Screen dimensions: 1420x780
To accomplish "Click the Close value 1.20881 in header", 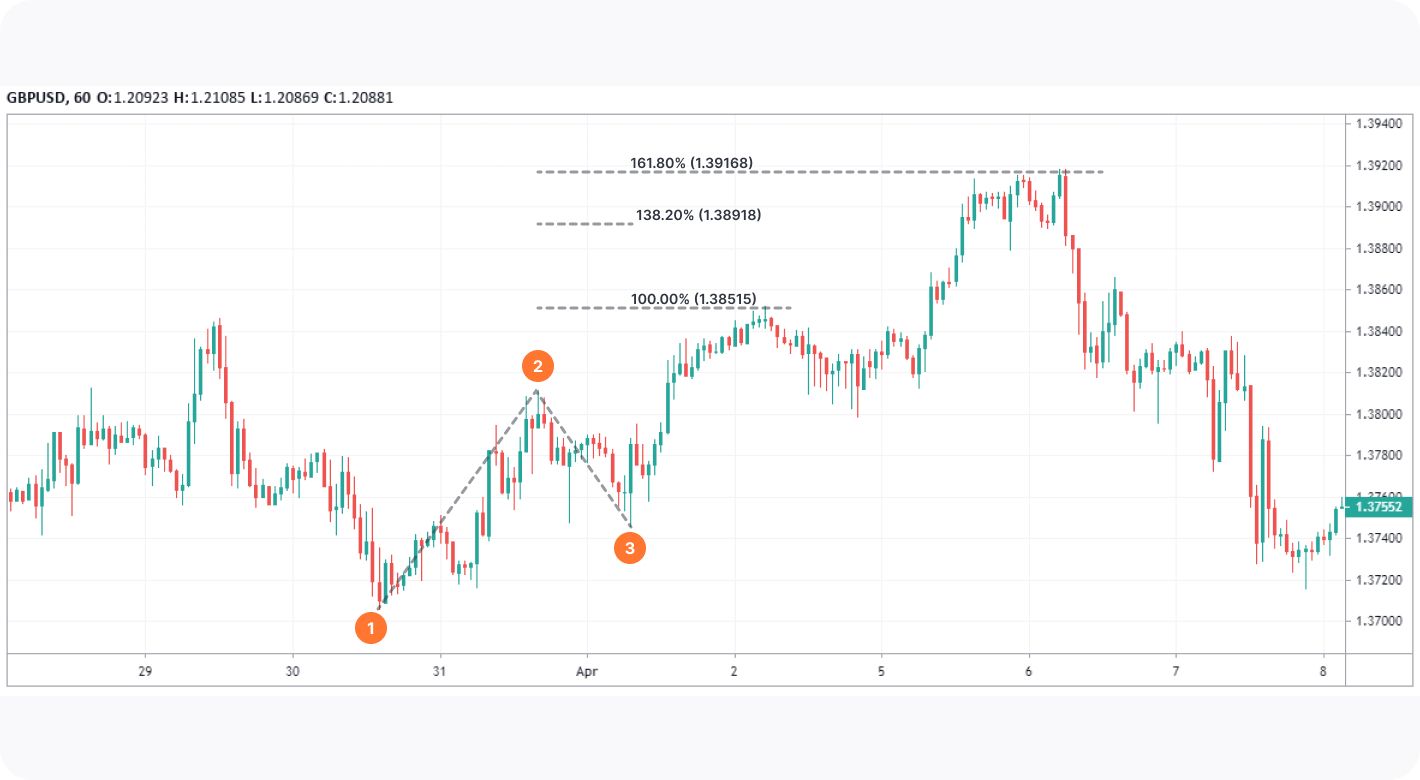I will click(x=366, y=98).
